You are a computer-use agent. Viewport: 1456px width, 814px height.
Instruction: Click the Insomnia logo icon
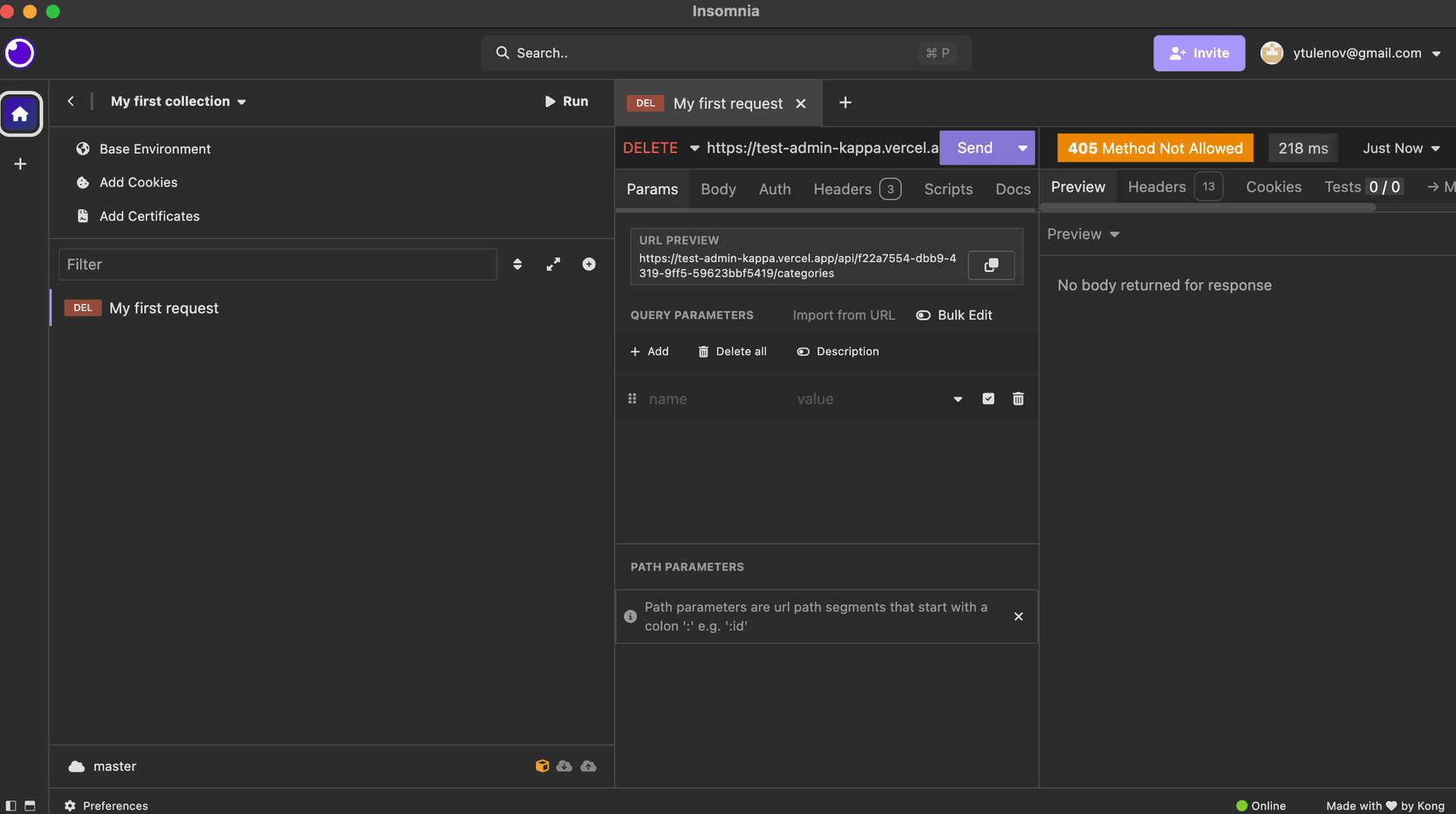tap(20, 53)
